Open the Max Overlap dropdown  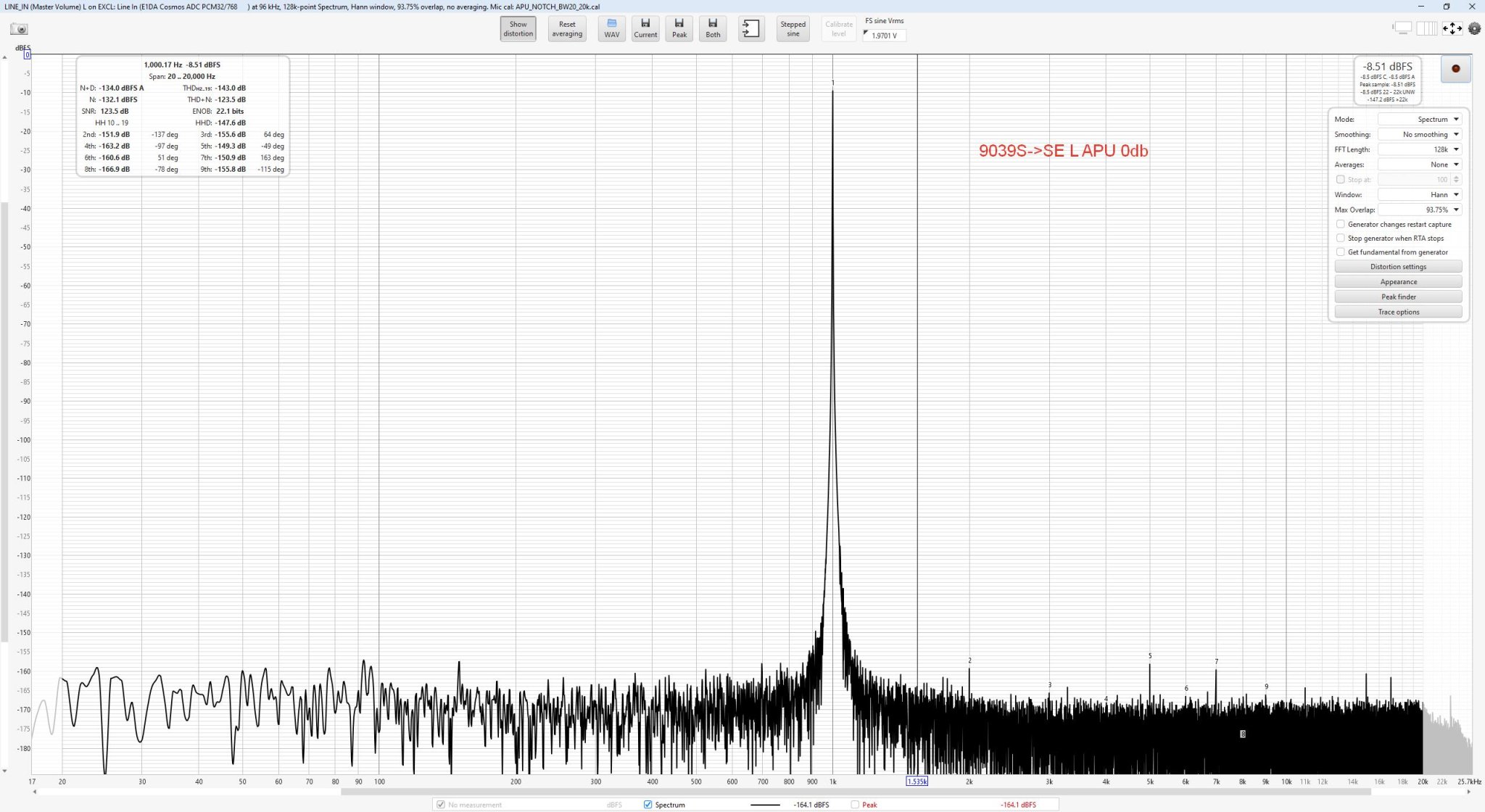1420,210
